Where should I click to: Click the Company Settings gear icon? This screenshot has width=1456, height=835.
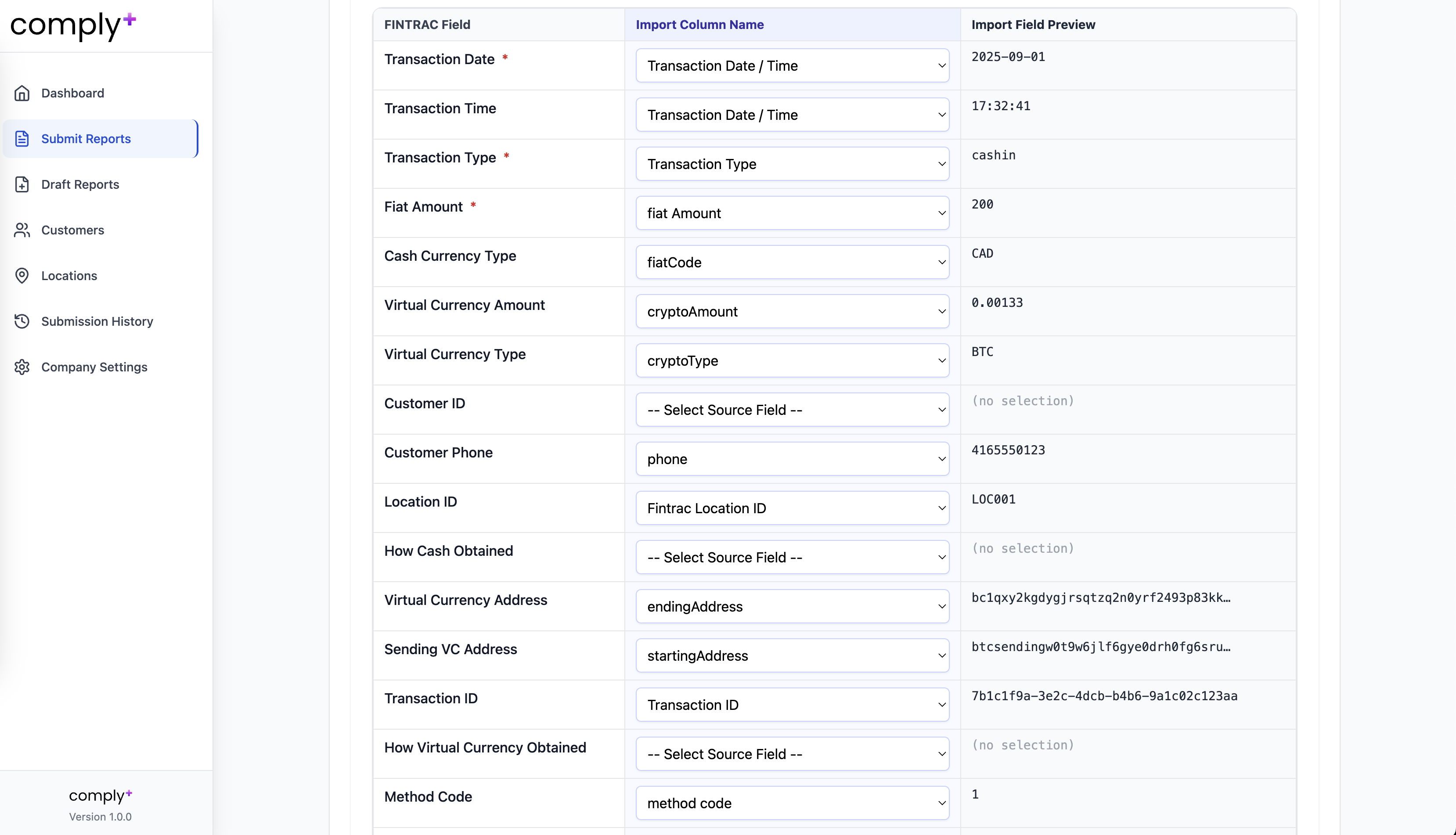pyautogui.click(x=22, y=367)
